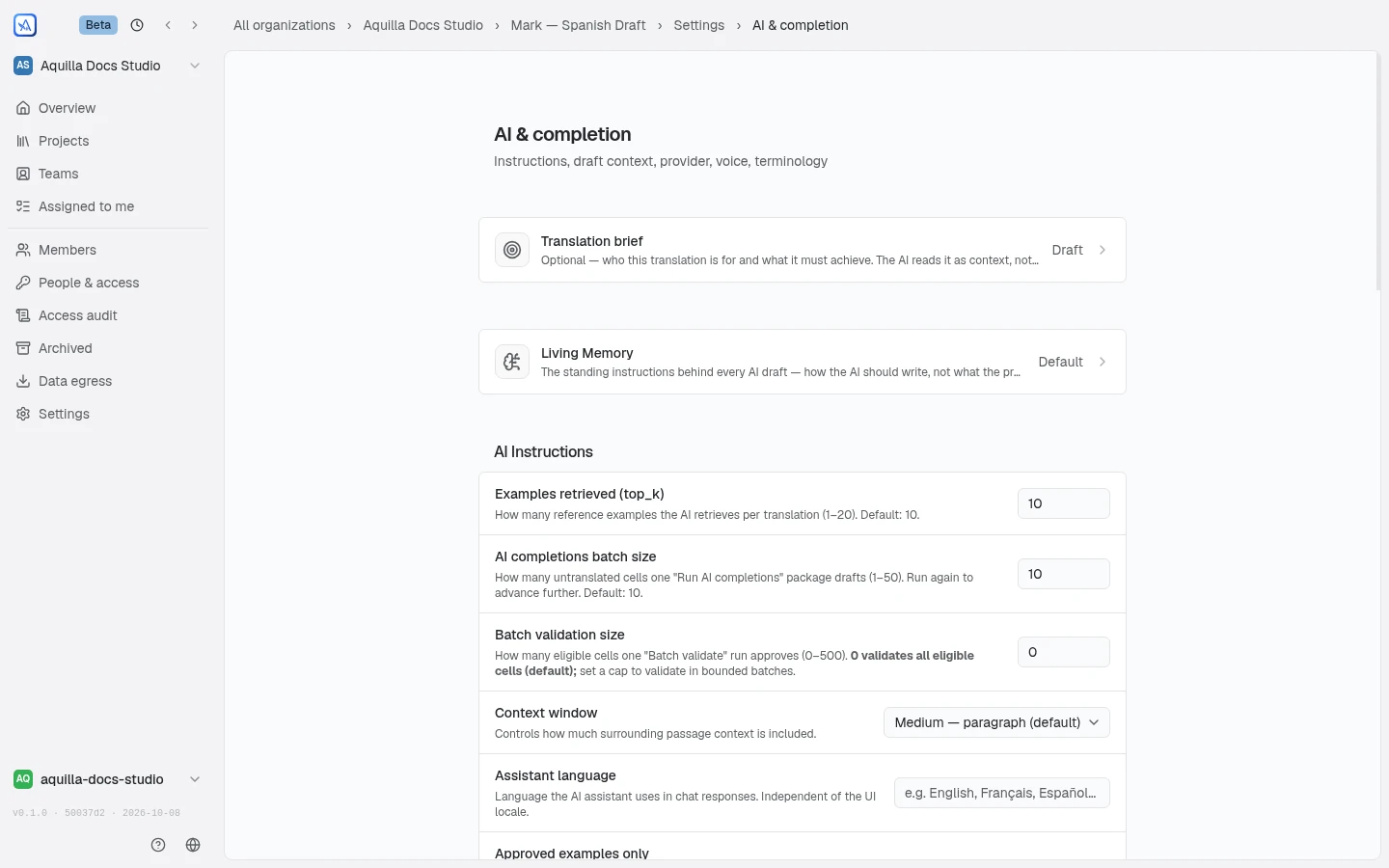Click the Access audit scroll icon
Viewport: 1389px width, 868px height.
click(x=23, y=315)
